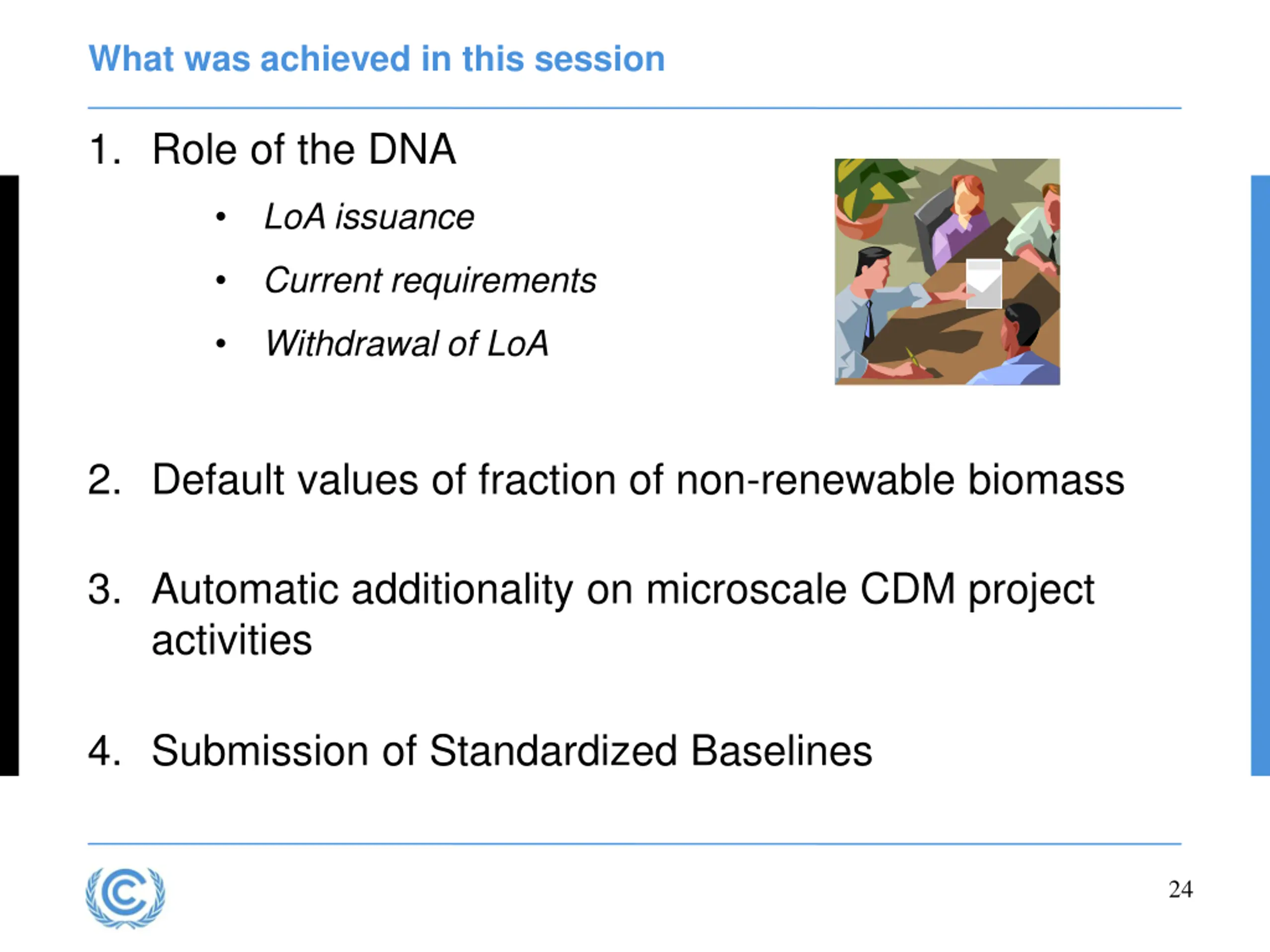Click the blue vertical bar on right edge

tap(1260, 476)
